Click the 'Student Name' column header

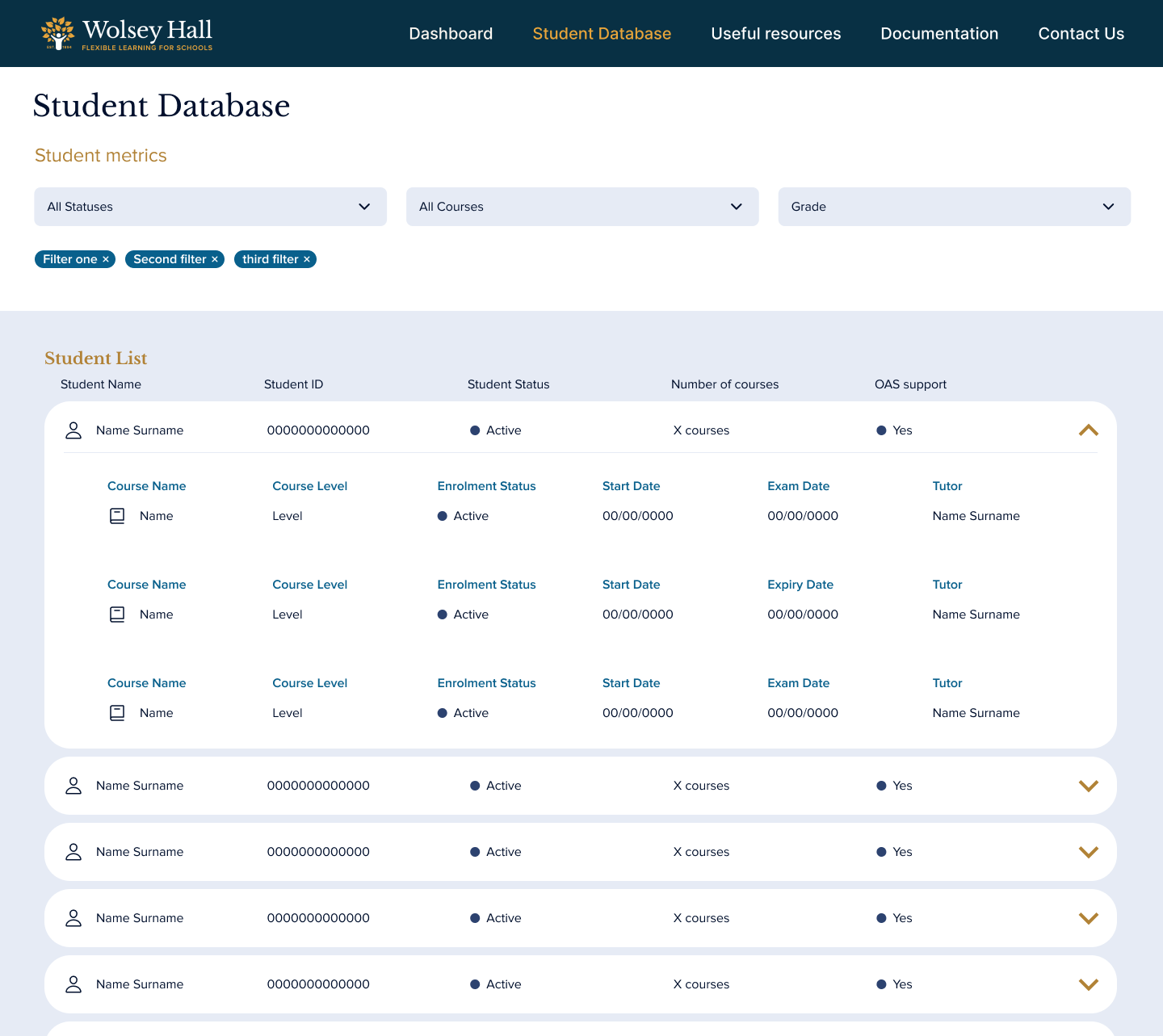pos(101,384)
